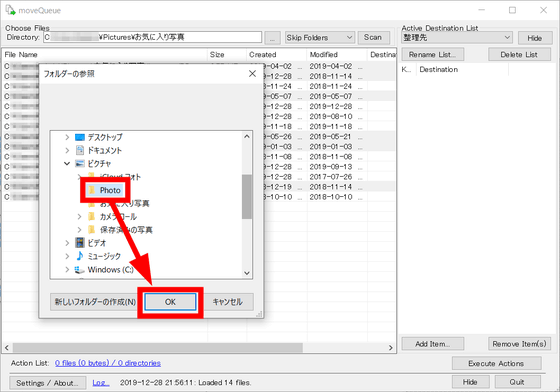Expand the ビデオ tree node
This screenshot has height=392, width=560.
pyautogui.click(x=67, y=243)
